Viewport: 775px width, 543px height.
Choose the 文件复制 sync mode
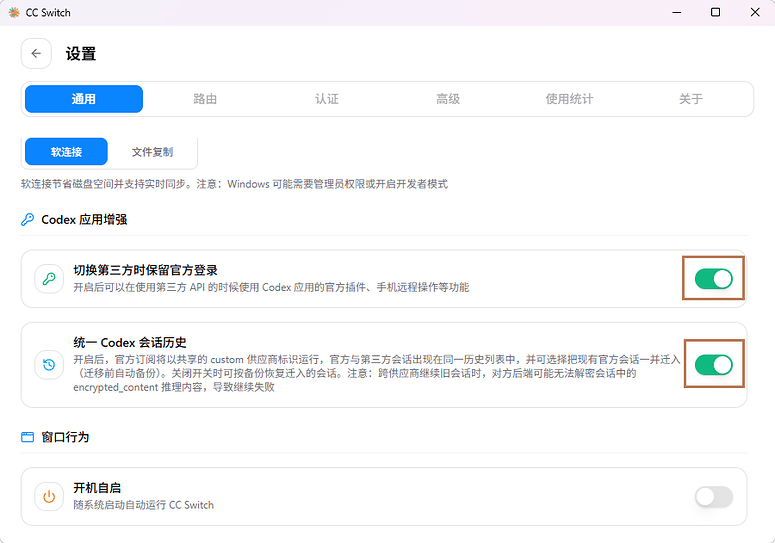(x=152, y=152)
